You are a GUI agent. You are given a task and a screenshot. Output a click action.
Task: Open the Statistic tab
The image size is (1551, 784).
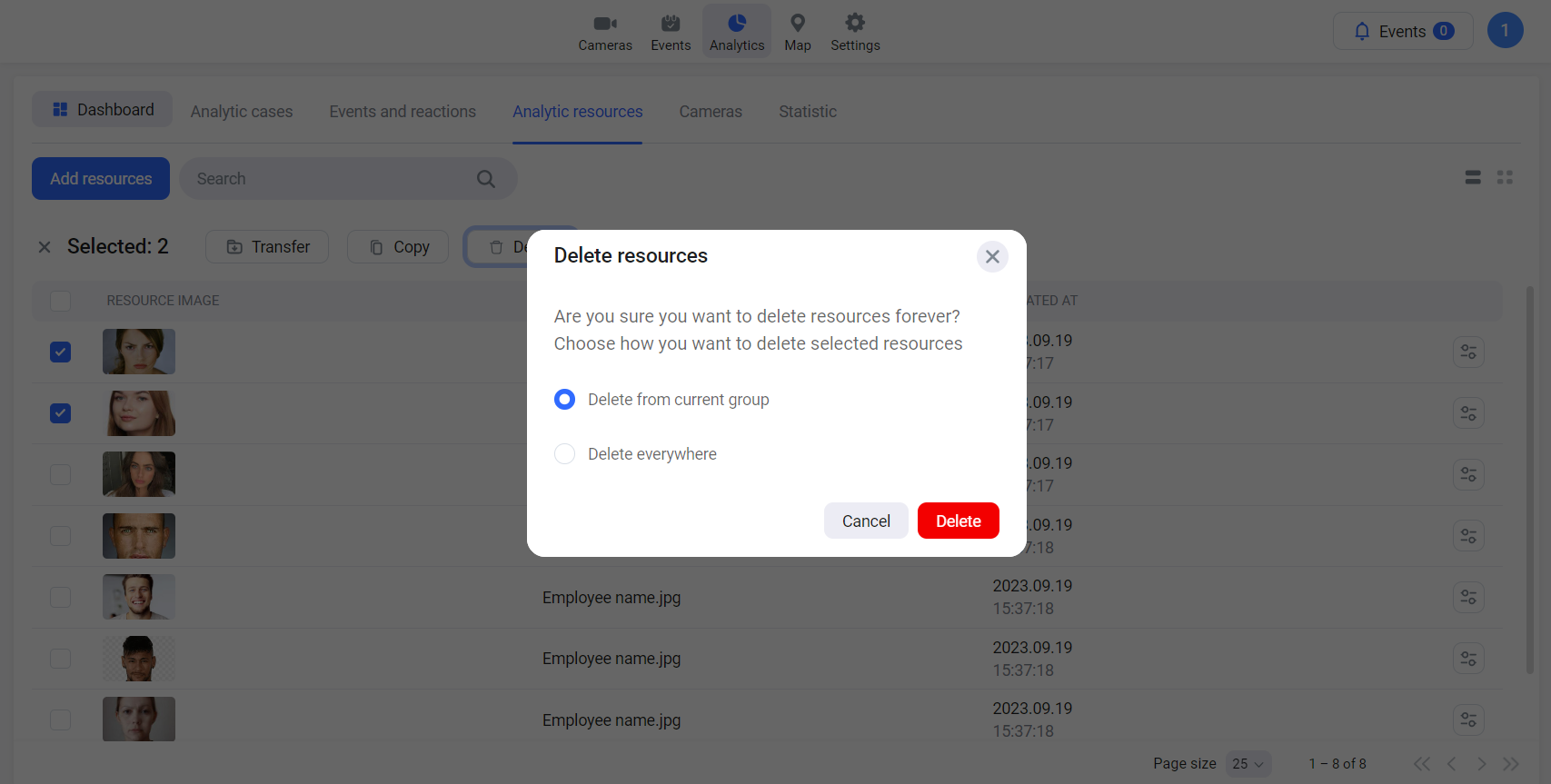(807, 112)
